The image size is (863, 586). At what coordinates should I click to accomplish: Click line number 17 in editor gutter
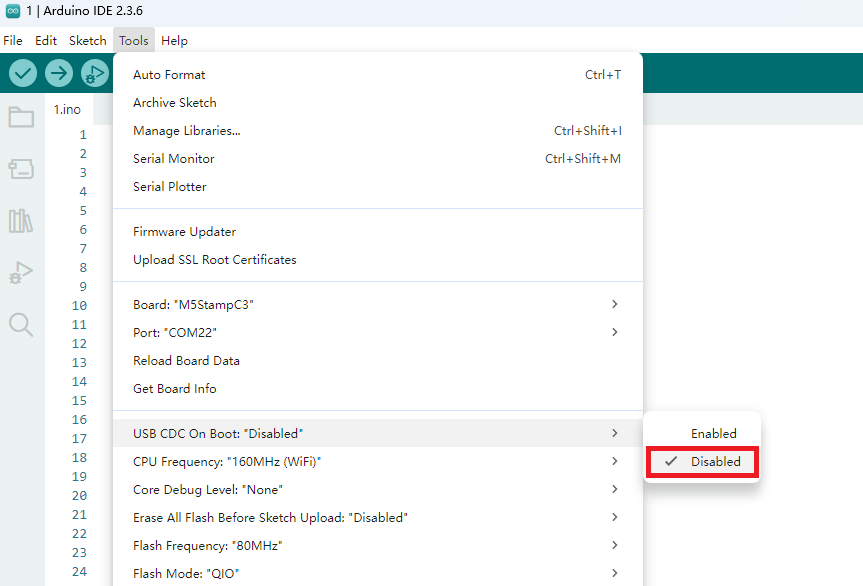pos(79,439)
